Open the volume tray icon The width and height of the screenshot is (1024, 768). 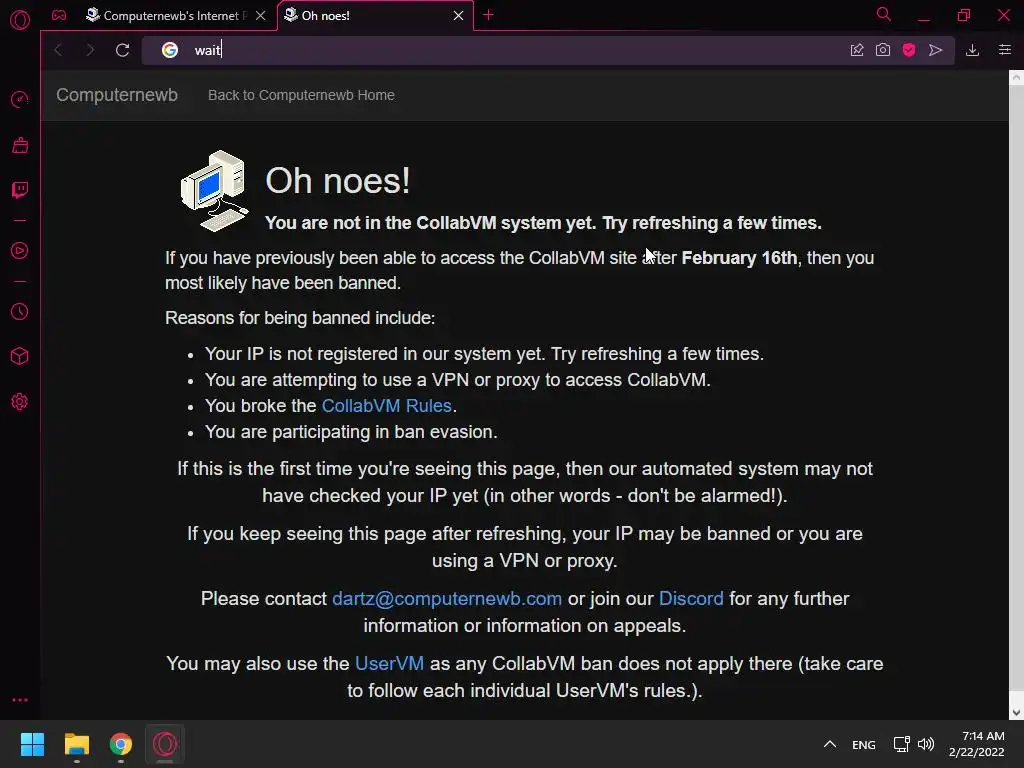point(926,744)
